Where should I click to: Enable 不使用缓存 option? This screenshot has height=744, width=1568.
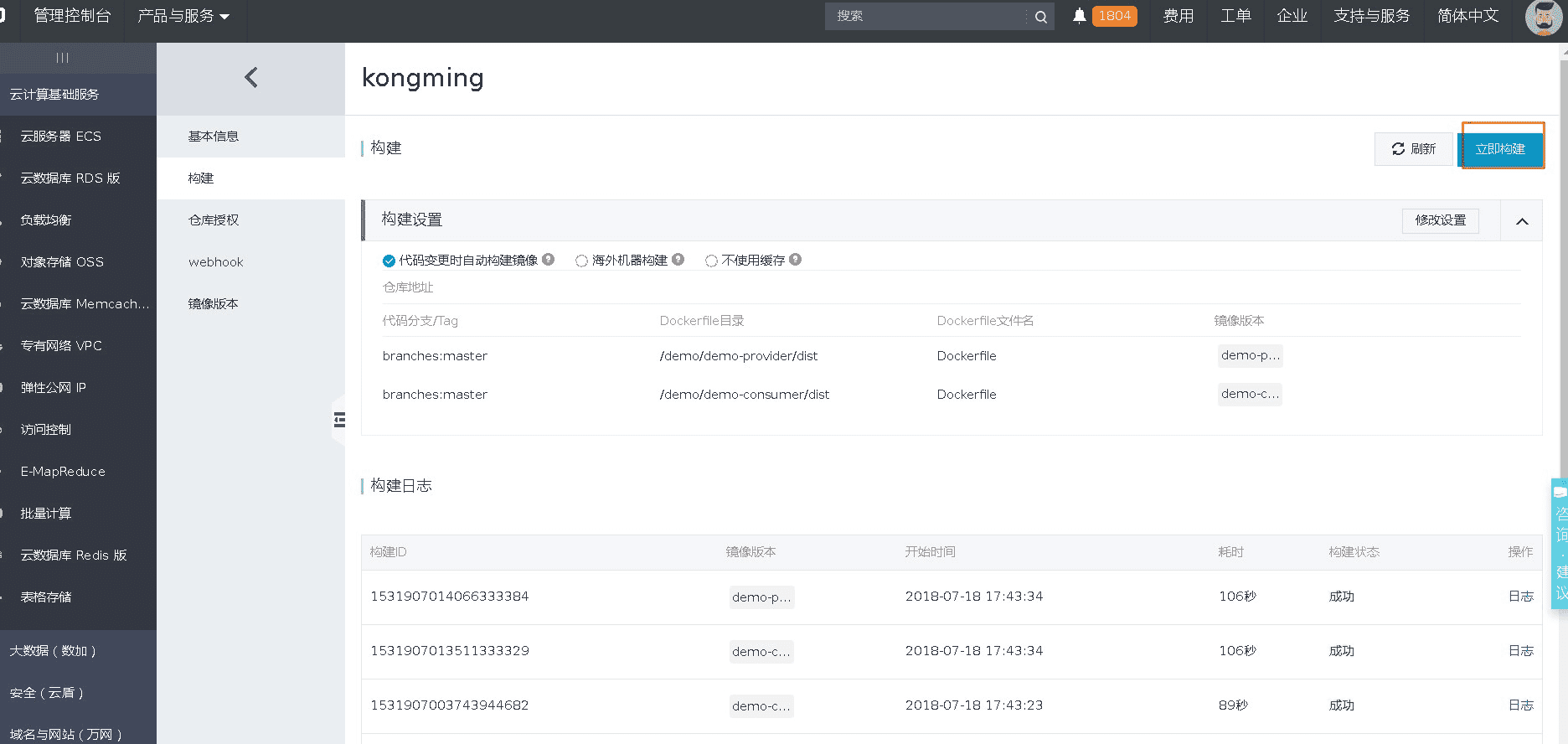coord(711,261)
